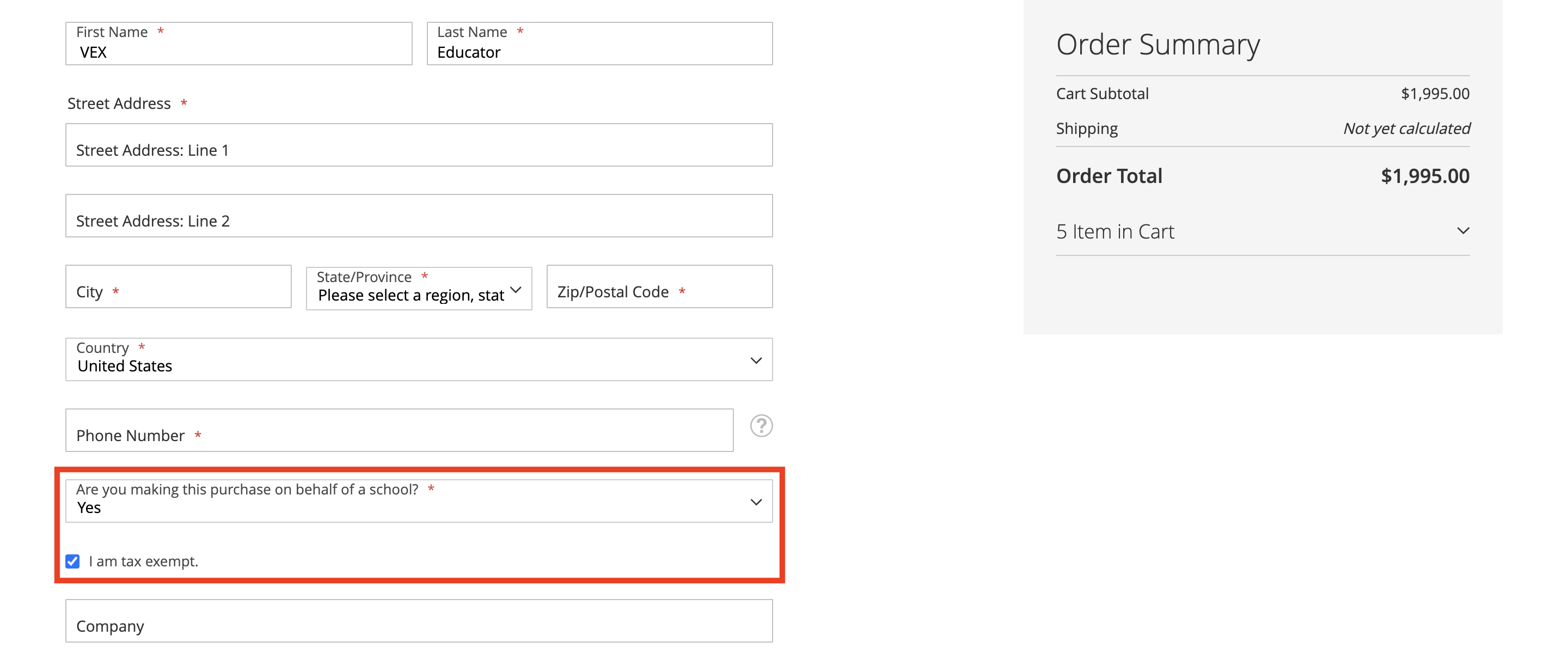This screenshot has height=672, width=1568.
Task: Uncheck the I am tax exempt checkbox
Action: (72, 561)
